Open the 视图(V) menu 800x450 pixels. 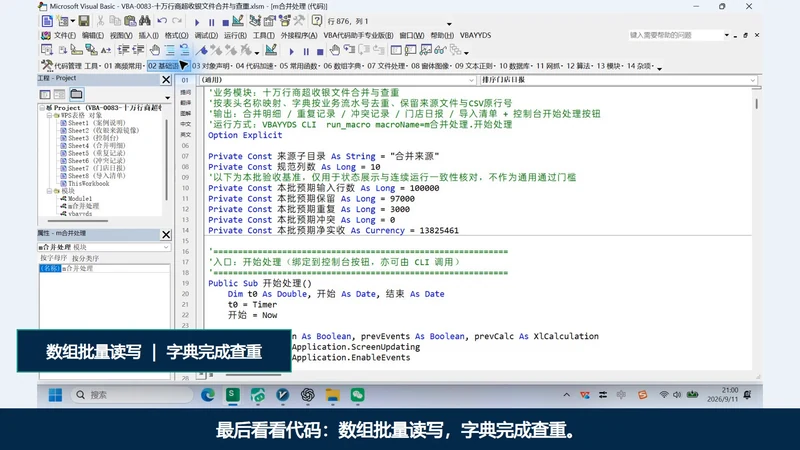pos(121,35)
